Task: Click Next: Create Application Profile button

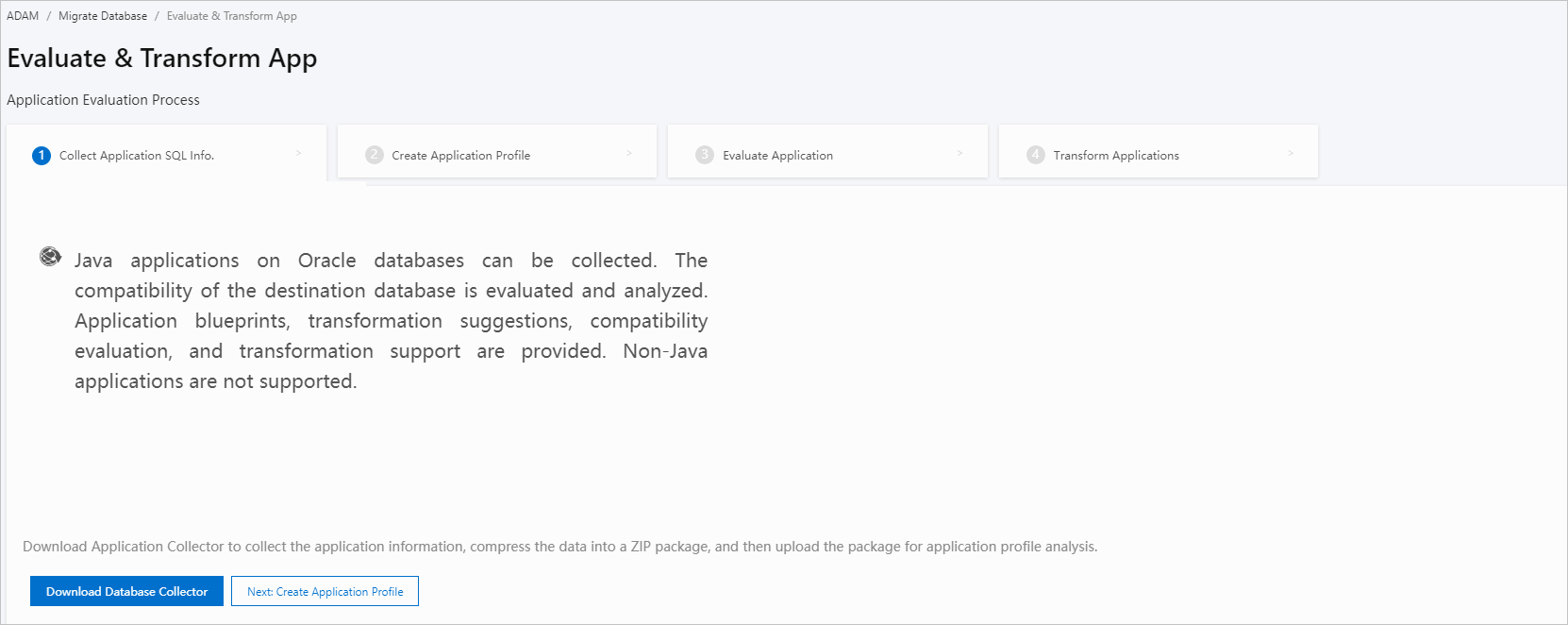Action: coord(325,592)
